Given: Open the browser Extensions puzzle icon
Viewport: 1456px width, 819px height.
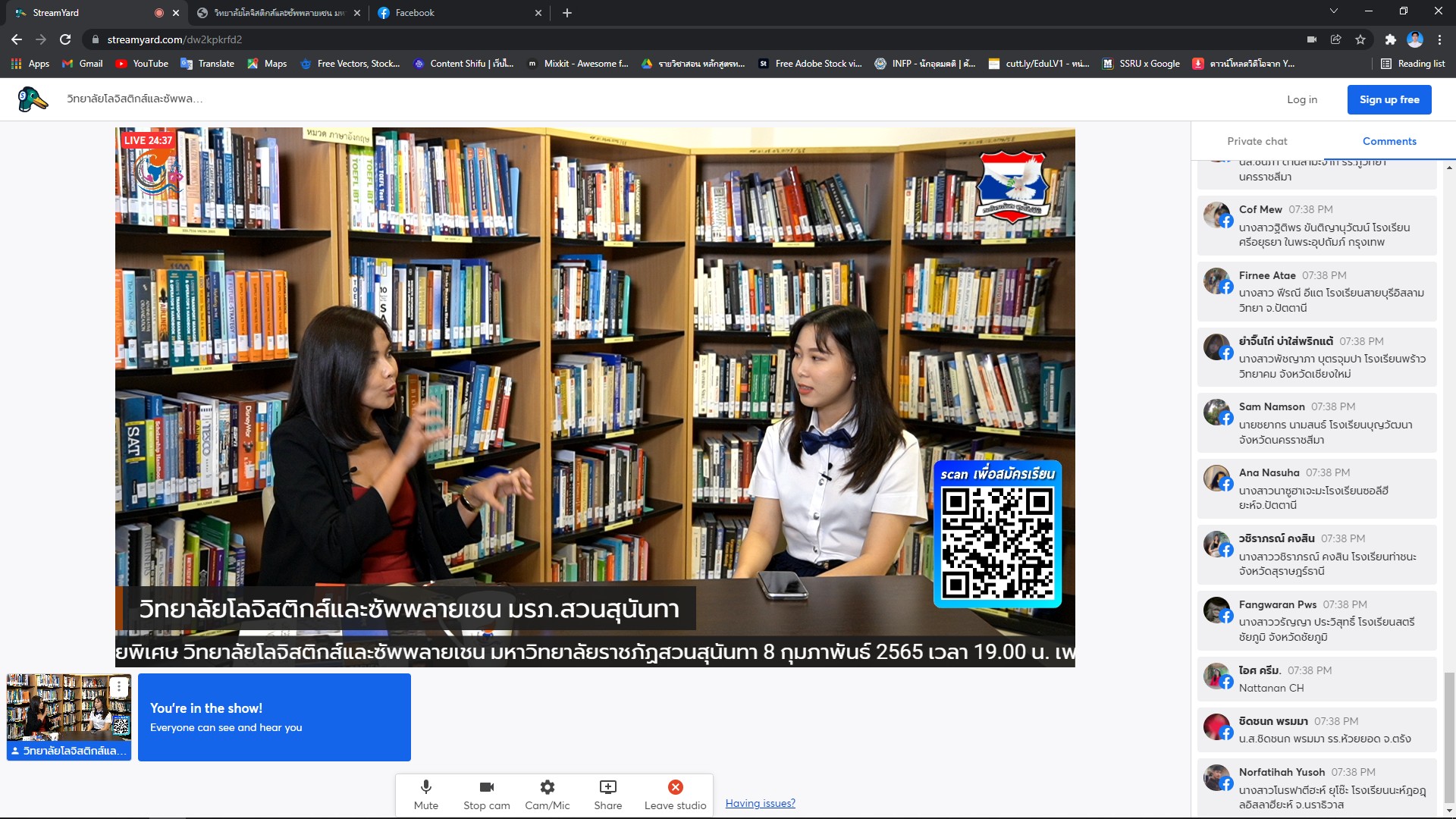Looking at the screenshot, I should (x=1390, y=39).
